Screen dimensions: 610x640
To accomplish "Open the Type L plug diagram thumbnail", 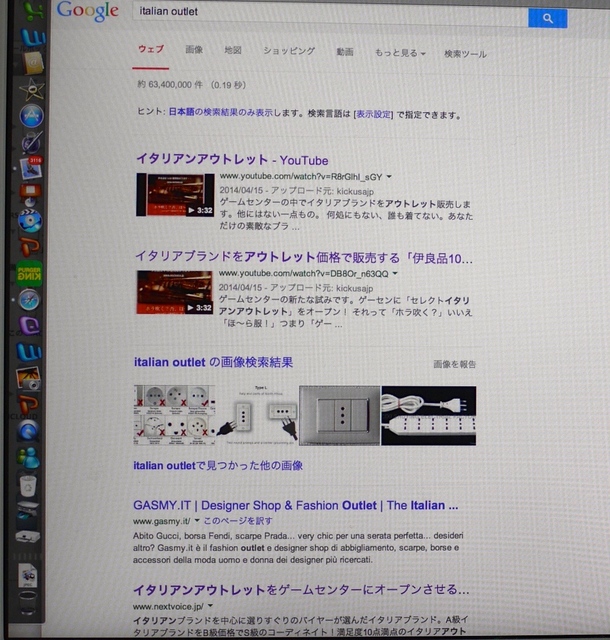I will click(257, 415).
